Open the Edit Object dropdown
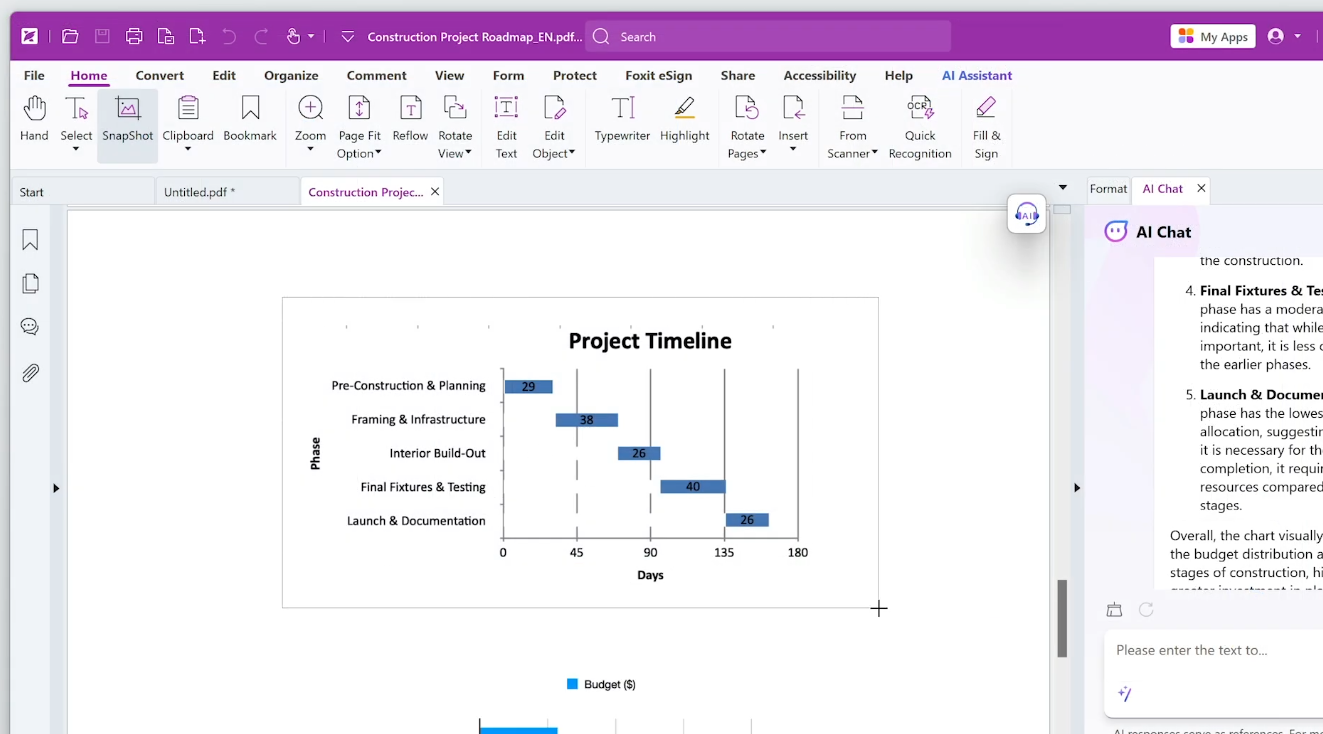 tap(554, 127)
